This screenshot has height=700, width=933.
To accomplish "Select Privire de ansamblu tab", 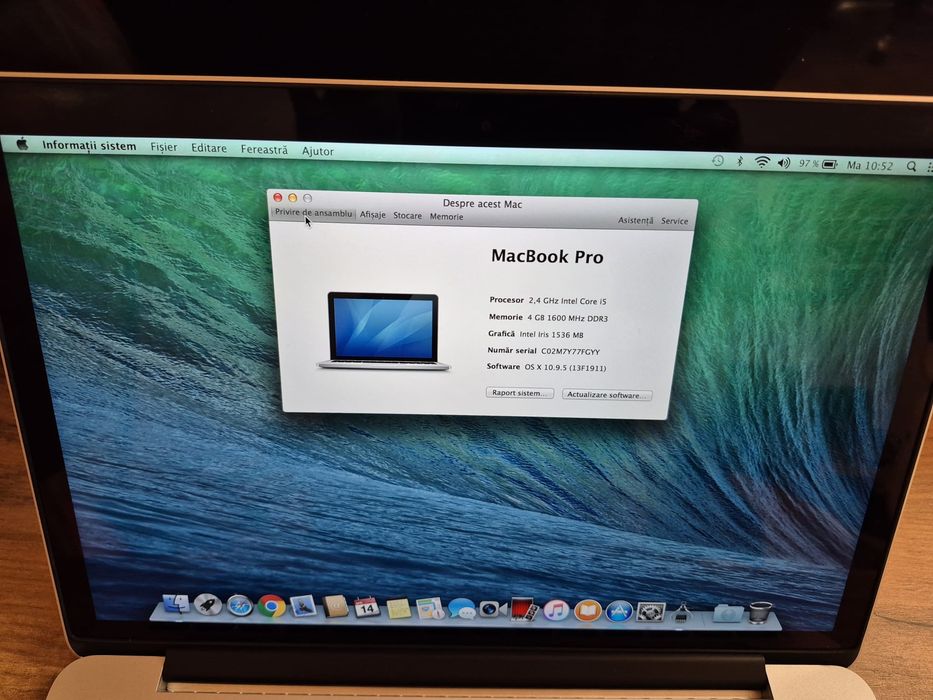I will coord(314,212).
